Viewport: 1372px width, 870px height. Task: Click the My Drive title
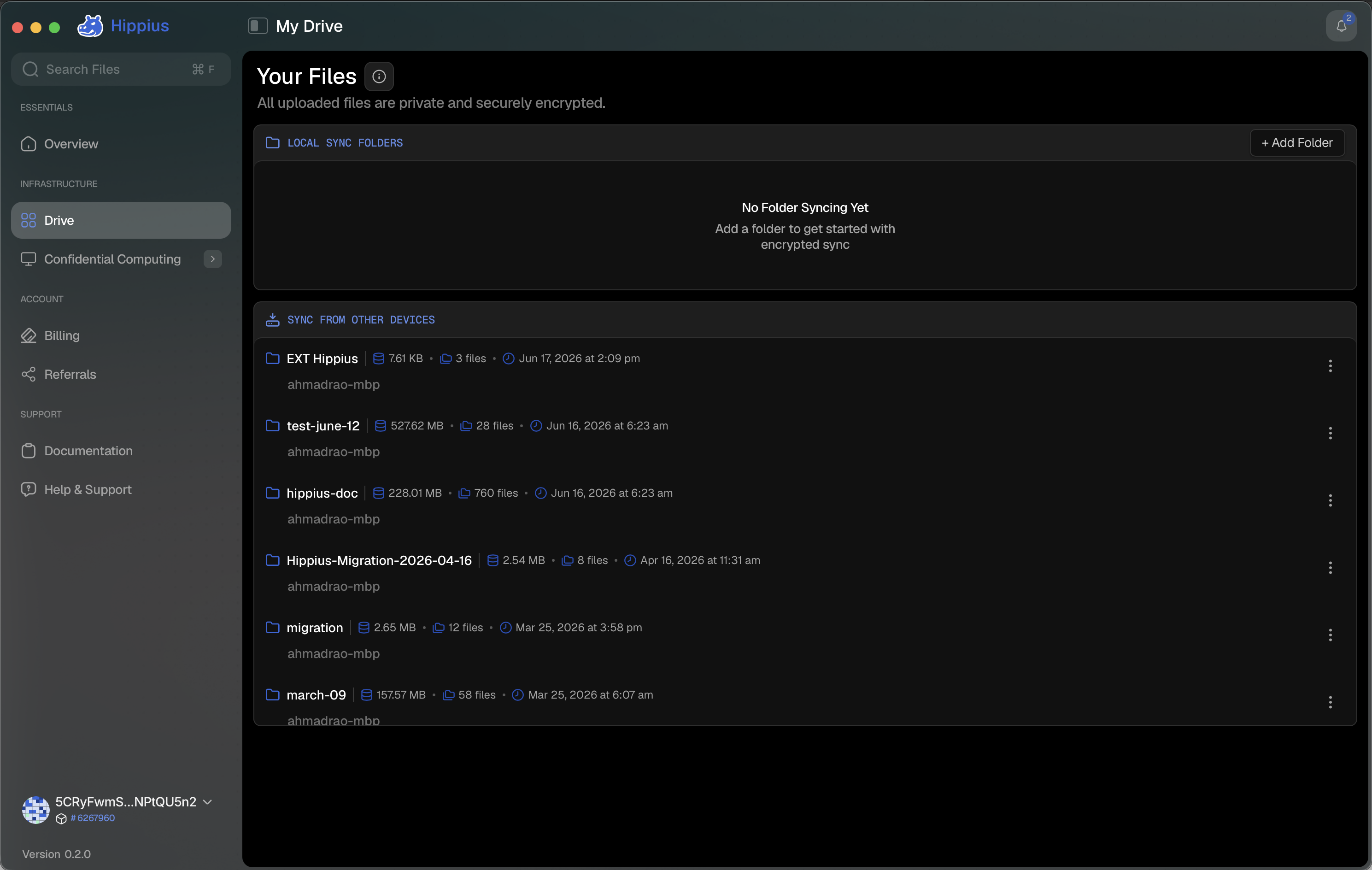point(310,26)
